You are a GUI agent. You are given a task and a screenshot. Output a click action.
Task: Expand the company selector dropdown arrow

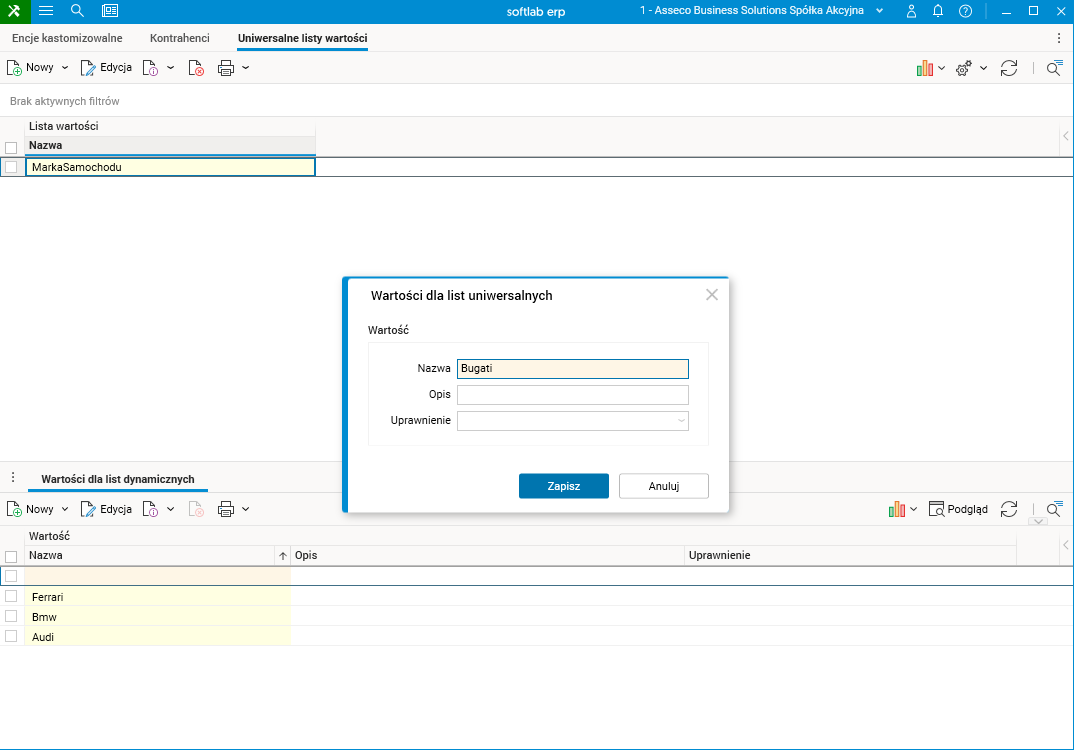click(879, 11)
